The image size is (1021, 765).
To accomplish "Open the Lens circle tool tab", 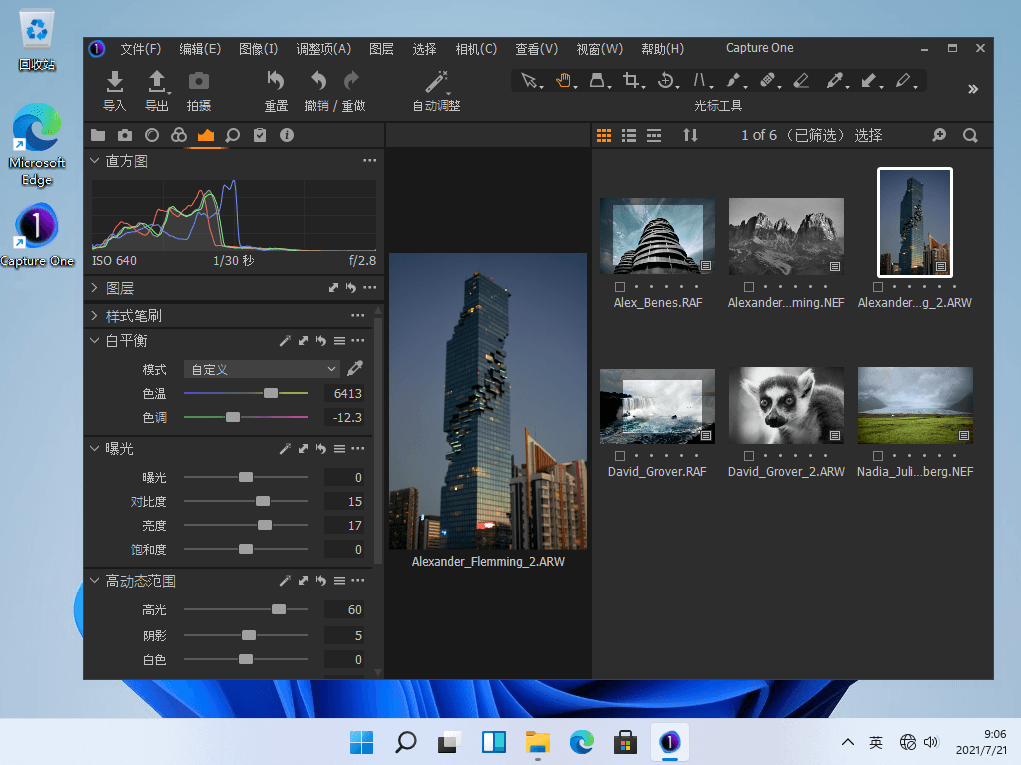I will point(152,135).
